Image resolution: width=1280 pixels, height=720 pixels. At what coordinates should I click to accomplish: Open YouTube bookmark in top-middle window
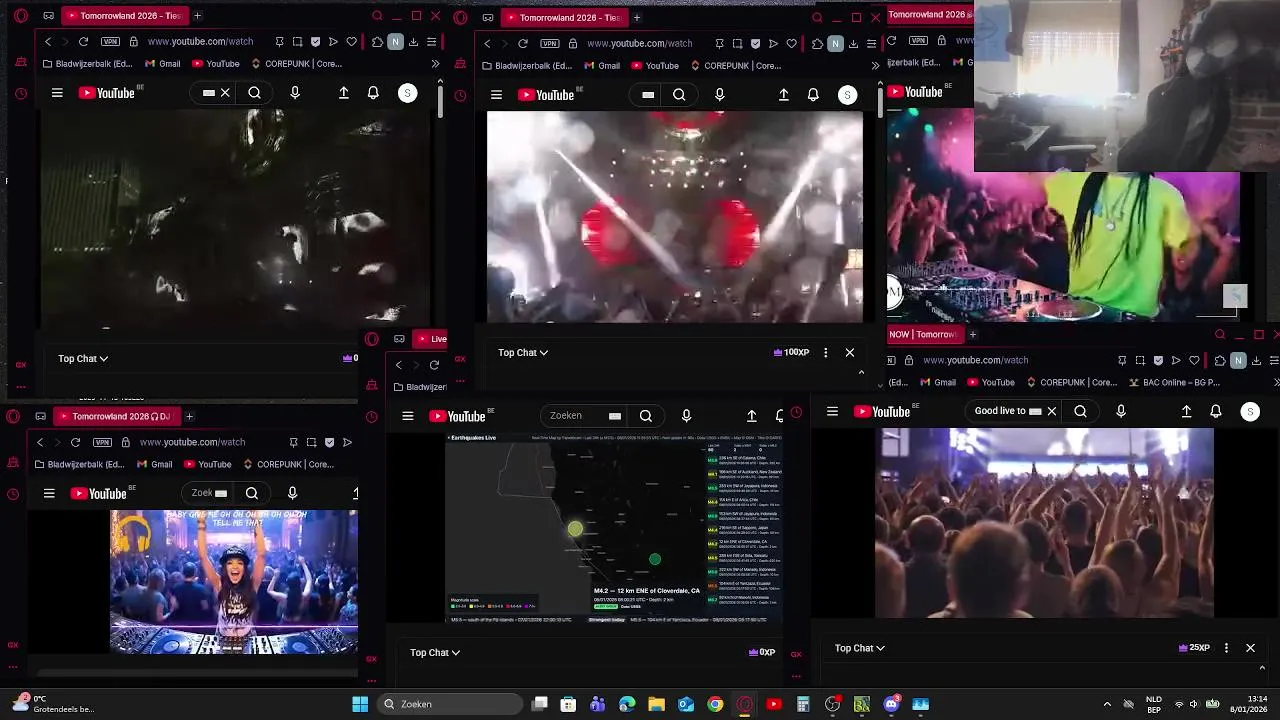click(x=655, y=66)
